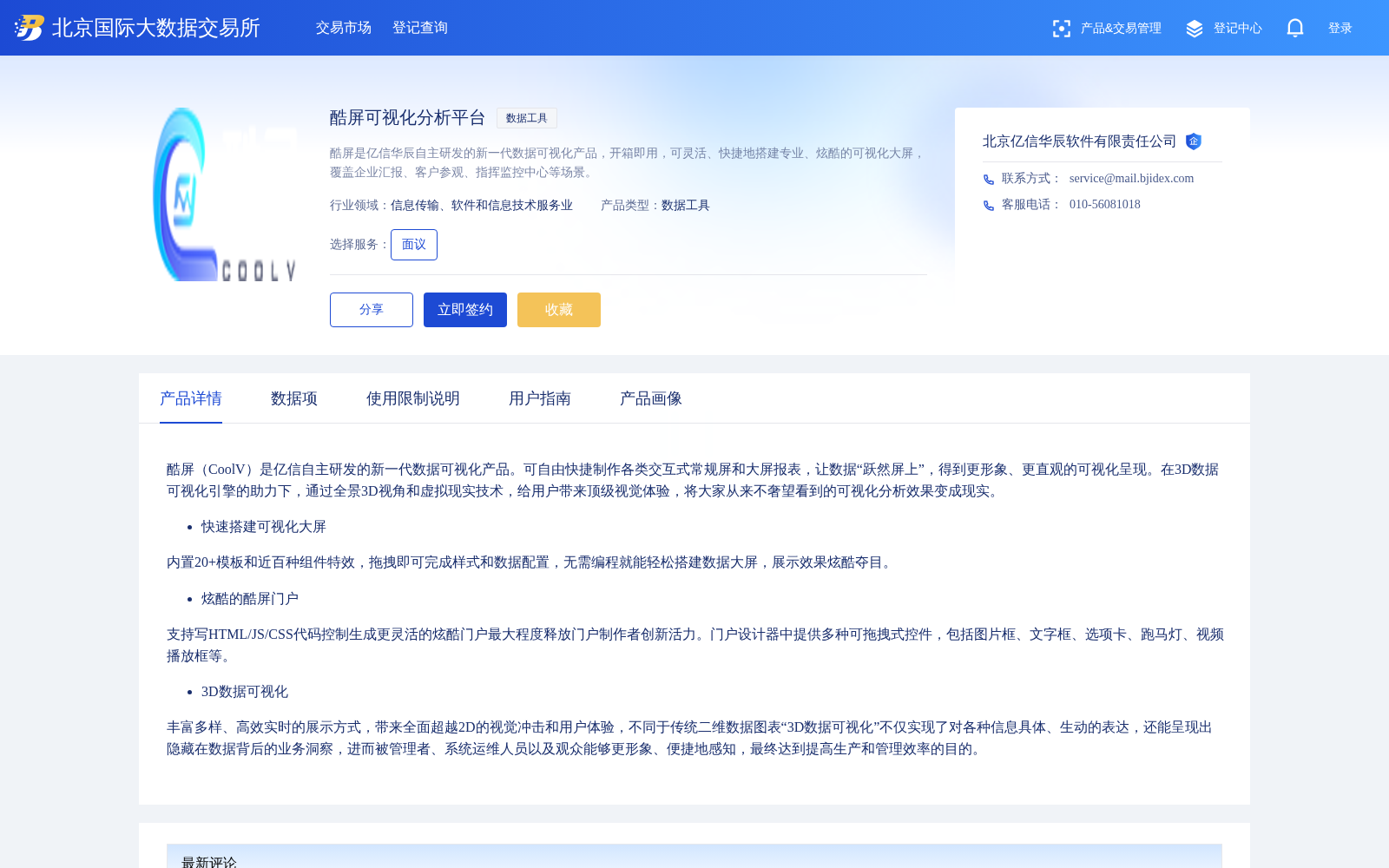The height and width of the screenshot is (868, 1389).
Task: Click the Beijing Data Exchange logo icon
Action: [x=29, y=28]
